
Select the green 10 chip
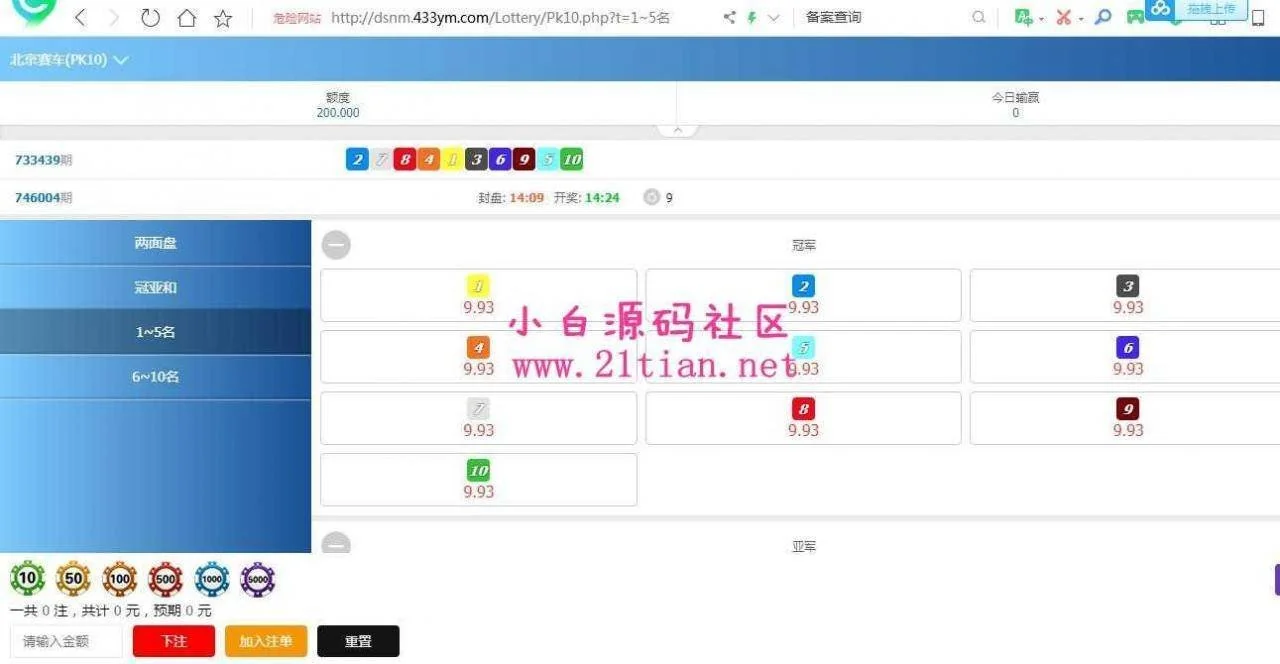pos(28,579)
